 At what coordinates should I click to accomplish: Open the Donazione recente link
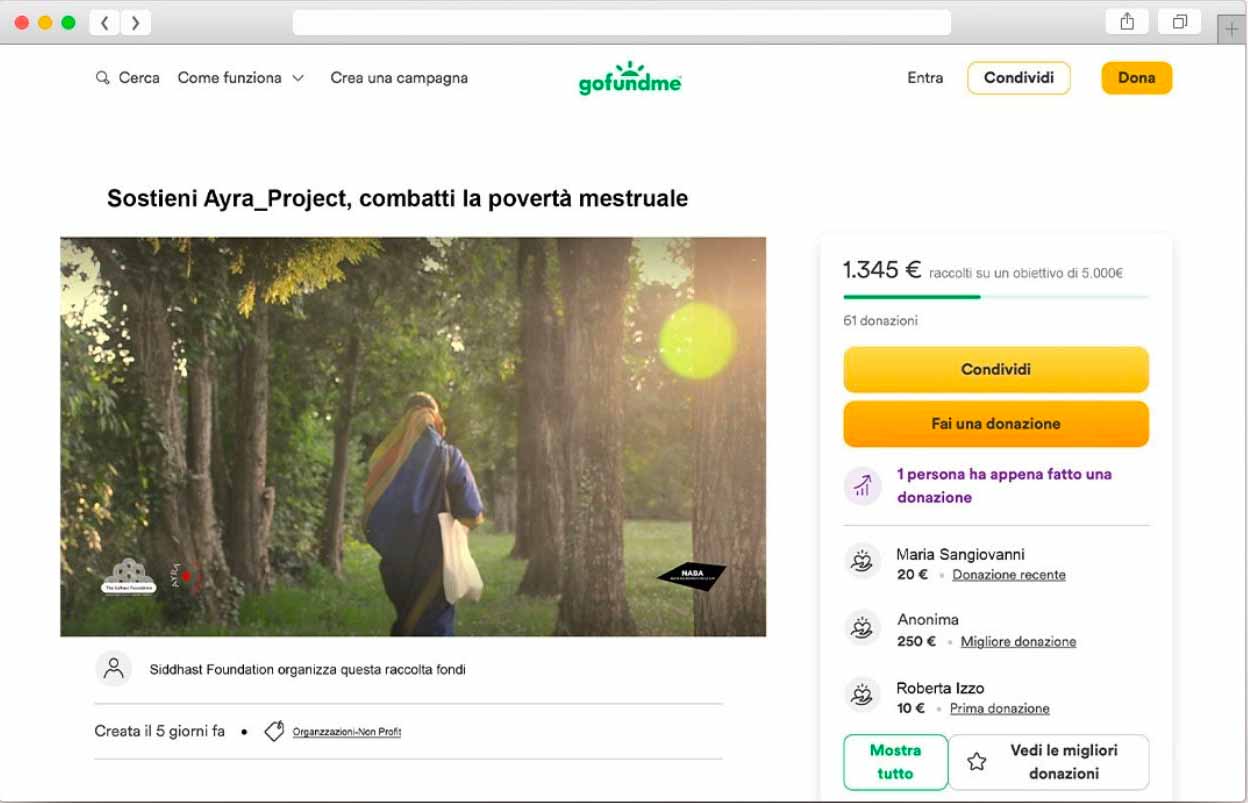[1008, 575]
